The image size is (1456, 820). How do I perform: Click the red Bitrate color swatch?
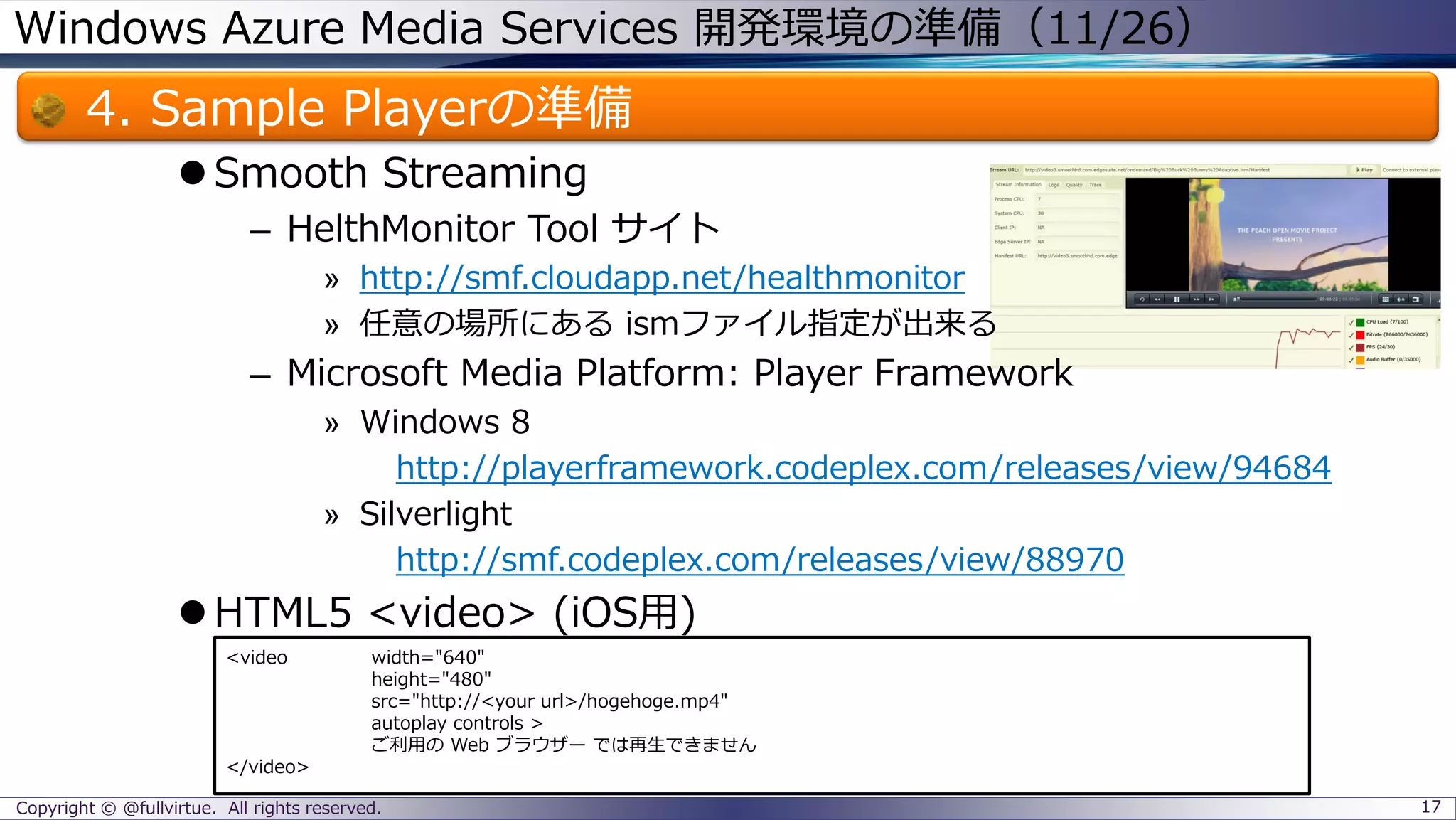1360,335
